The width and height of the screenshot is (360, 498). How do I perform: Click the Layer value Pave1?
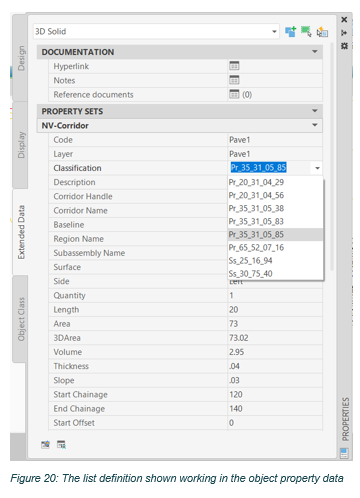pos(239,154)
